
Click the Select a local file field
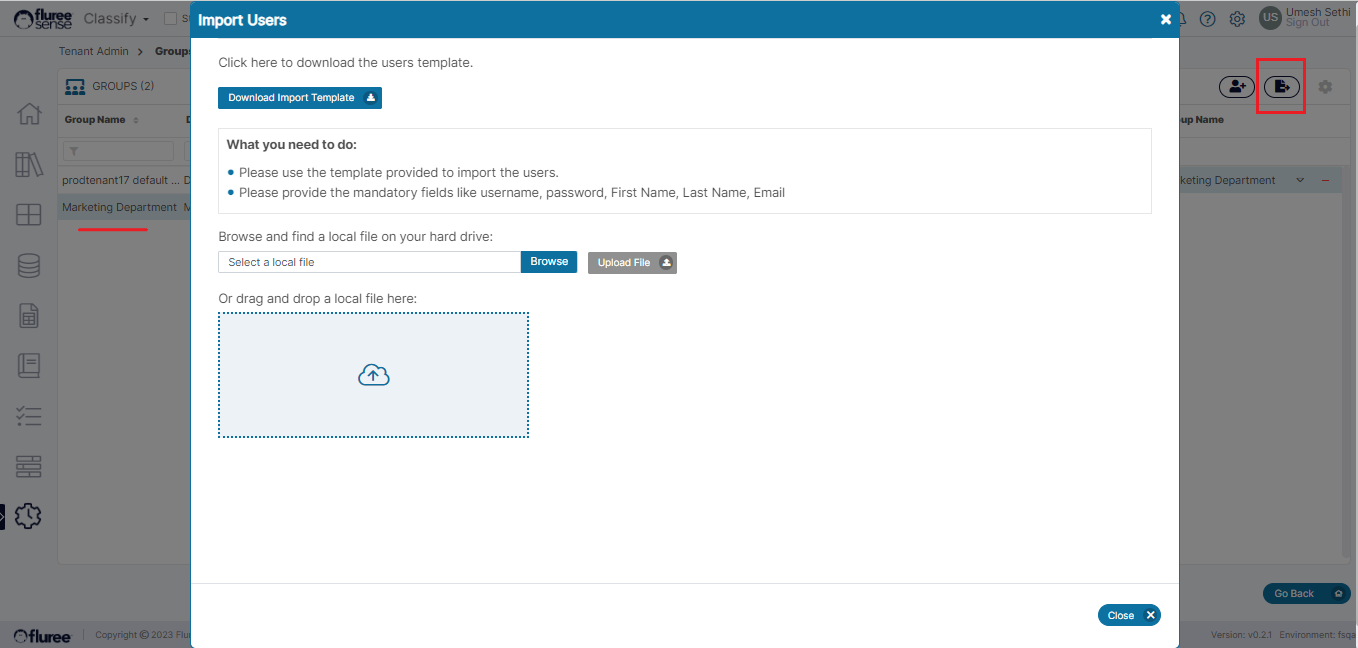pyautogui.click(x=369, y=262)
